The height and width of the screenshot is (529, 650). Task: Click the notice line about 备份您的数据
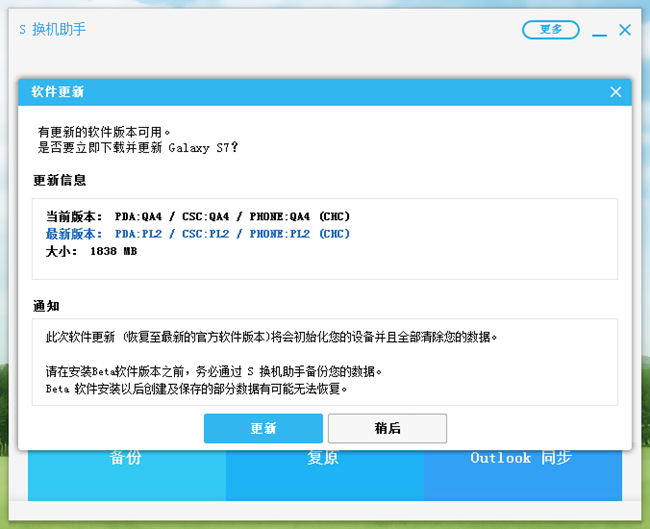point(214,372)
